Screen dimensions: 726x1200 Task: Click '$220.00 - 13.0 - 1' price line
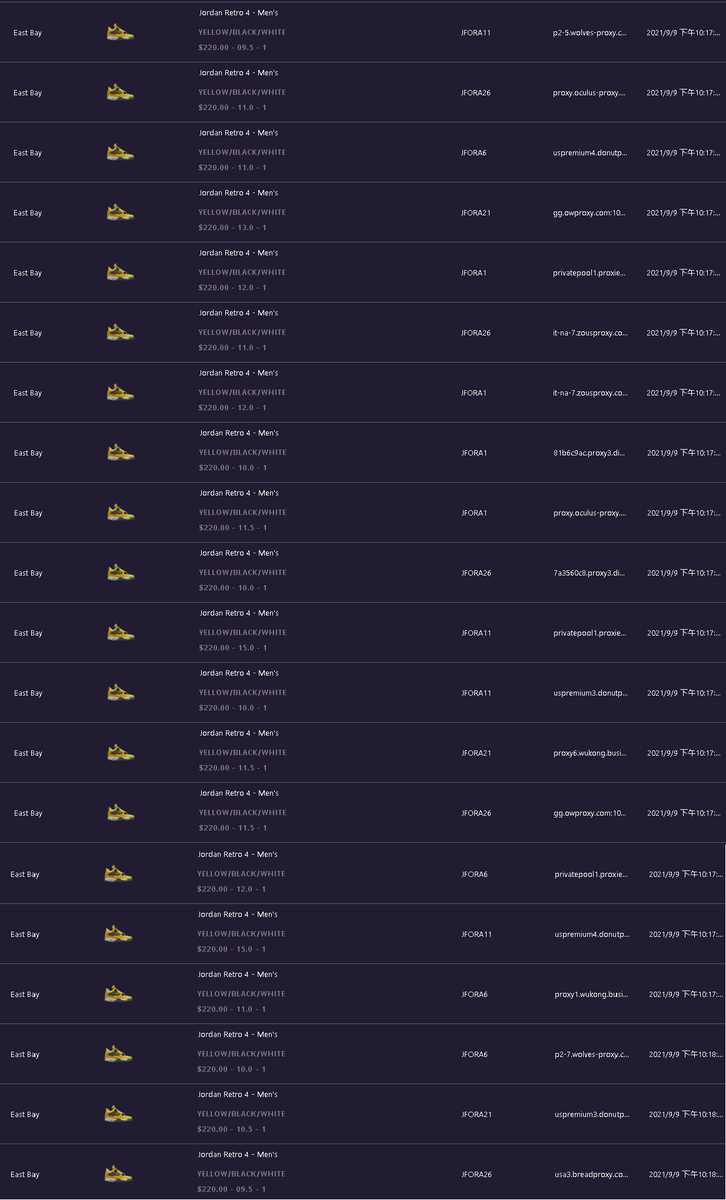[x=232, y=227]
